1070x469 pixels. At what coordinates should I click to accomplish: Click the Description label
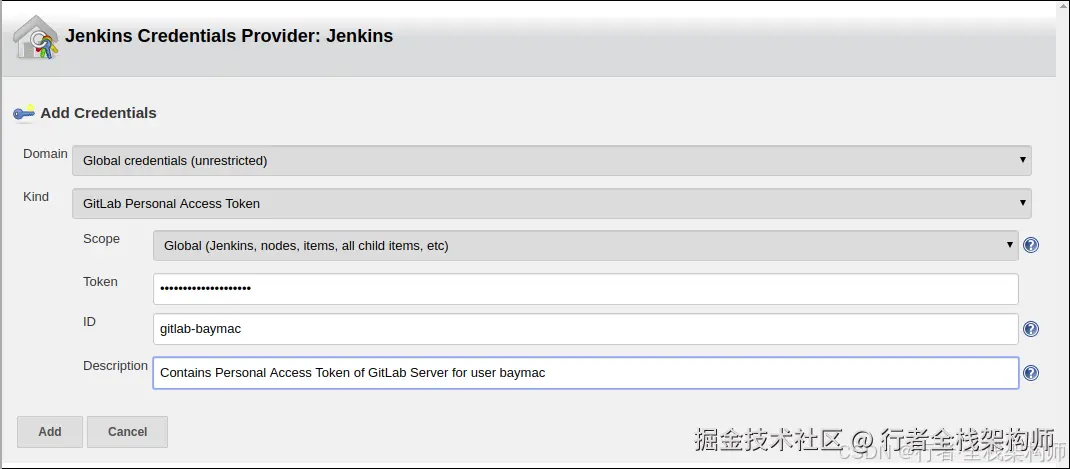(x=115, y=366)
